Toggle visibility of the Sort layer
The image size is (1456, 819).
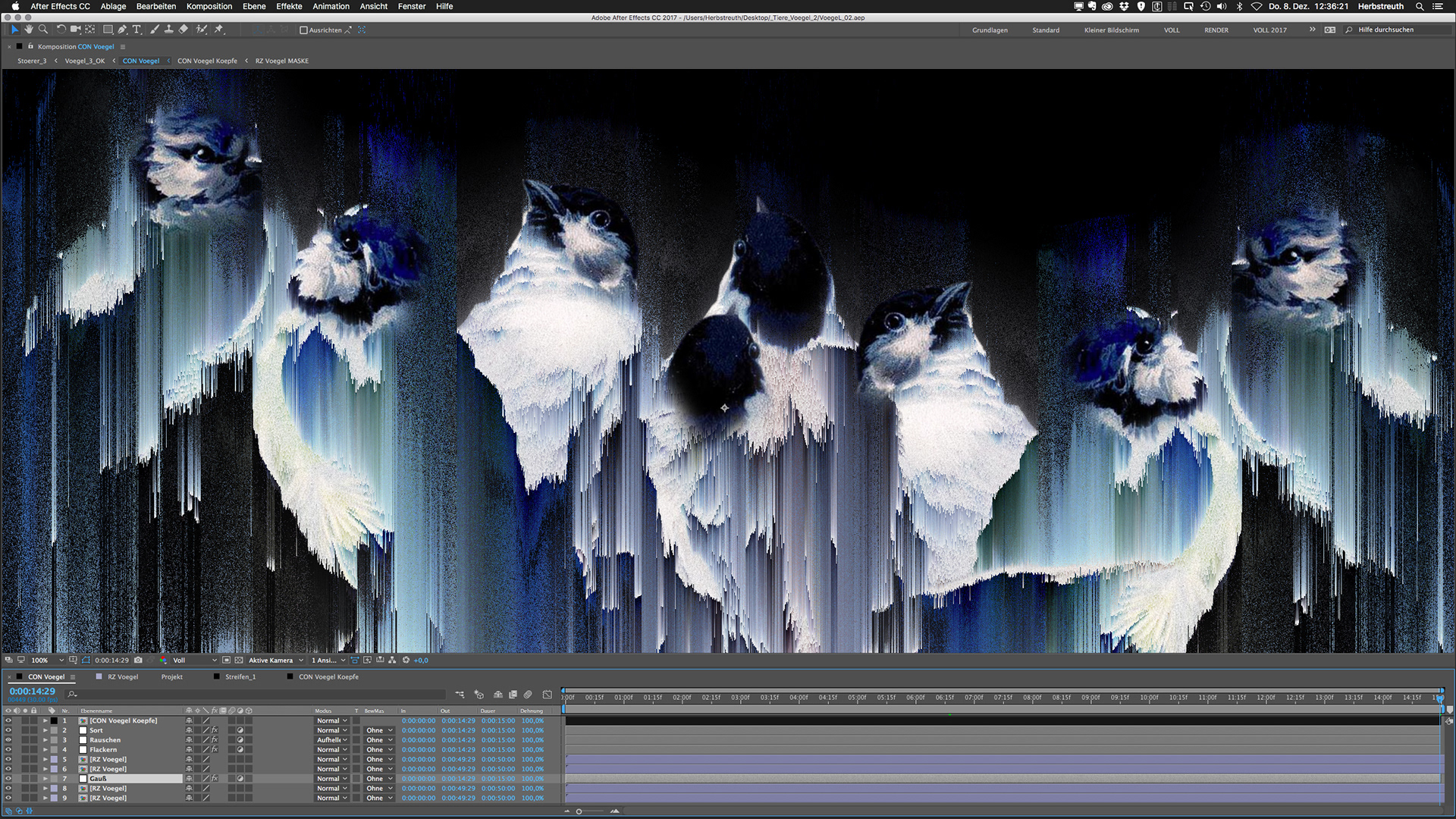click(8, 730)
